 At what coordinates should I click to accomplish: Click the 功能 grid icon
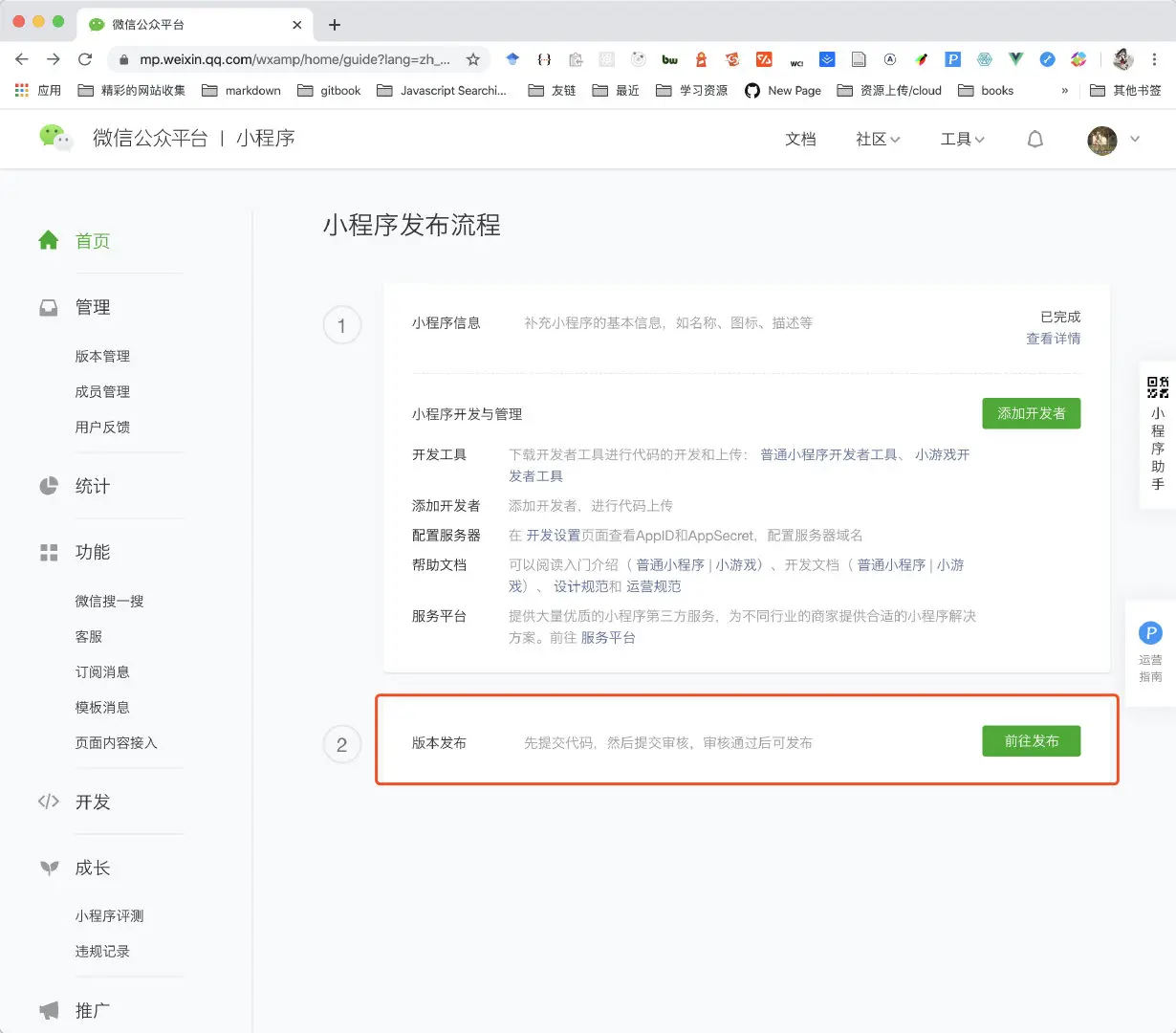(x=49, y=553)
